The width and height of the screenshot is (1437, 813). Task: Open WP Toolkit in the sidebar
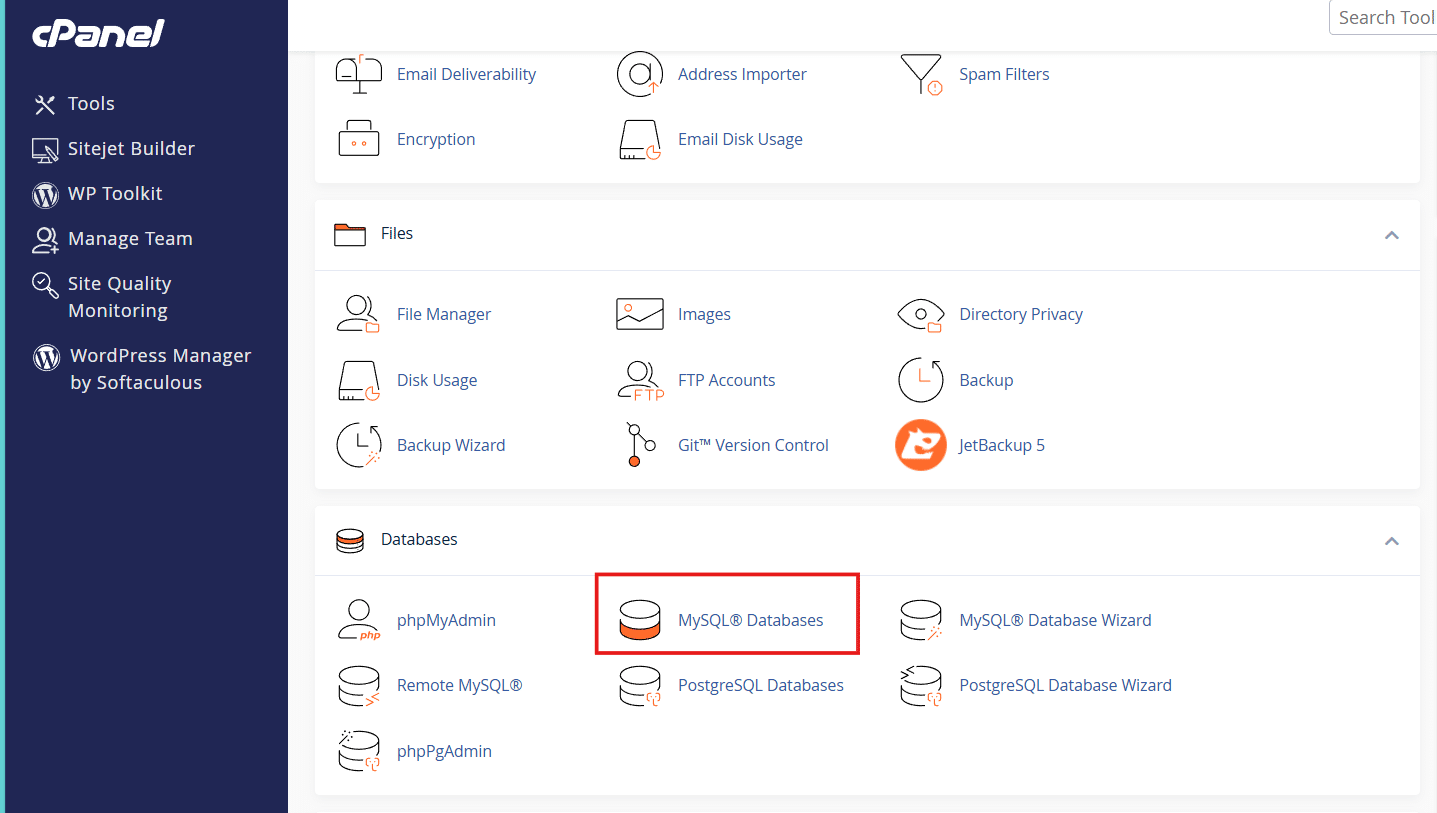(97, 194)
